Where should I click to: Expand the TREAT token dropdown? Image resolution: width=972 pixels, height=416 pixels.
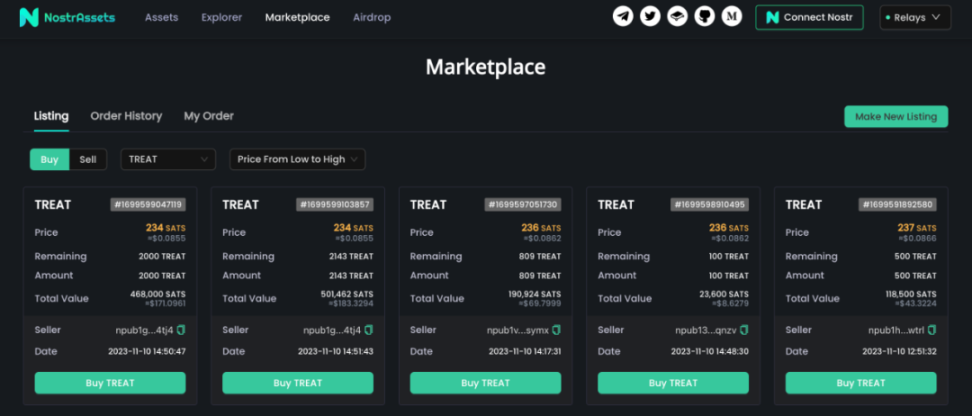click(168, 159)
